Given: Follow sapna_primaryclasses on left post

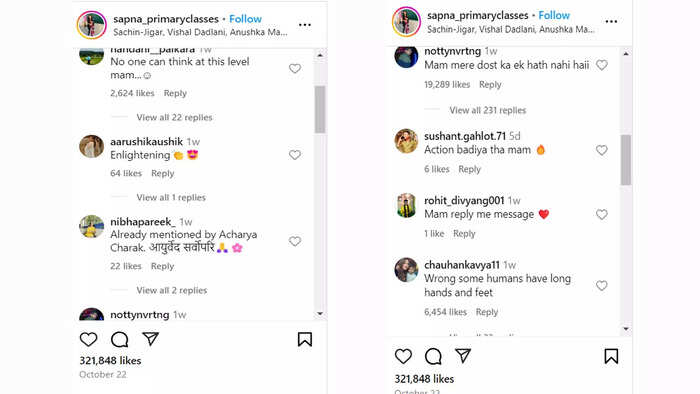Looking at the screenshot, I should (x=245, y=19).
